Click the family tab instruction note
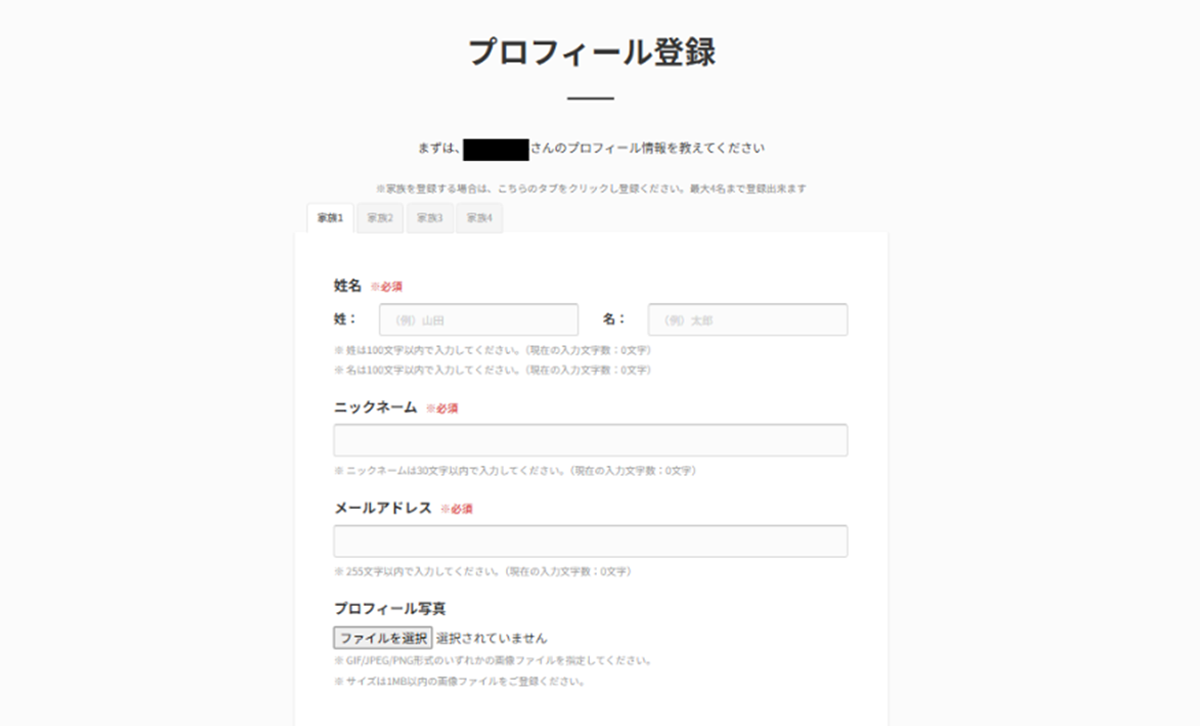 click(590, 189)
